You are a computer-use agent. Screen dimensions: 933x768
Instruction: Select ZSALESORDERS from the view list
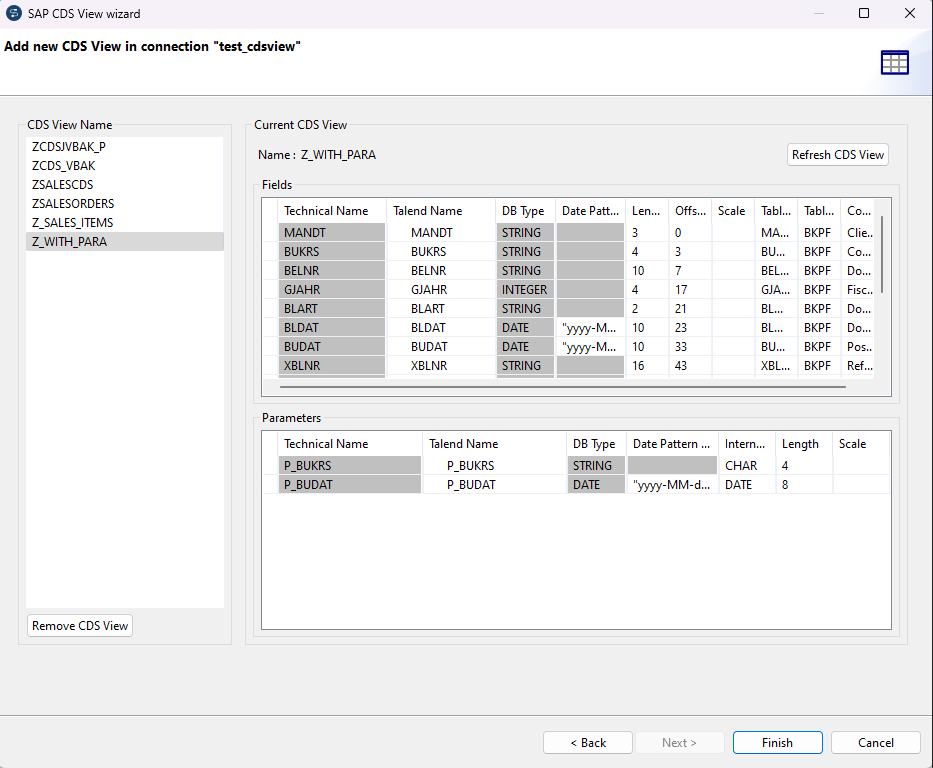pyautogui.click(x=71, y=203)
